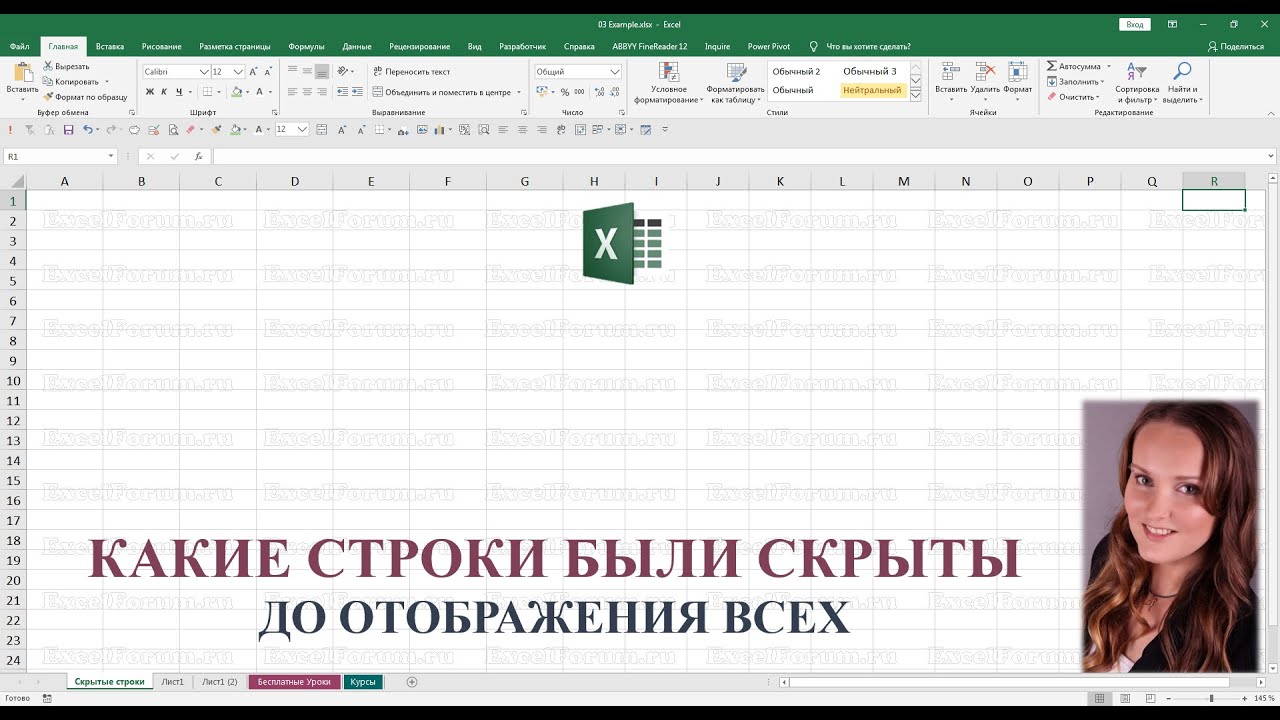1280x720 pixels.
Task: Click print preview icon in quick toolbar
Action: (173, 130)
